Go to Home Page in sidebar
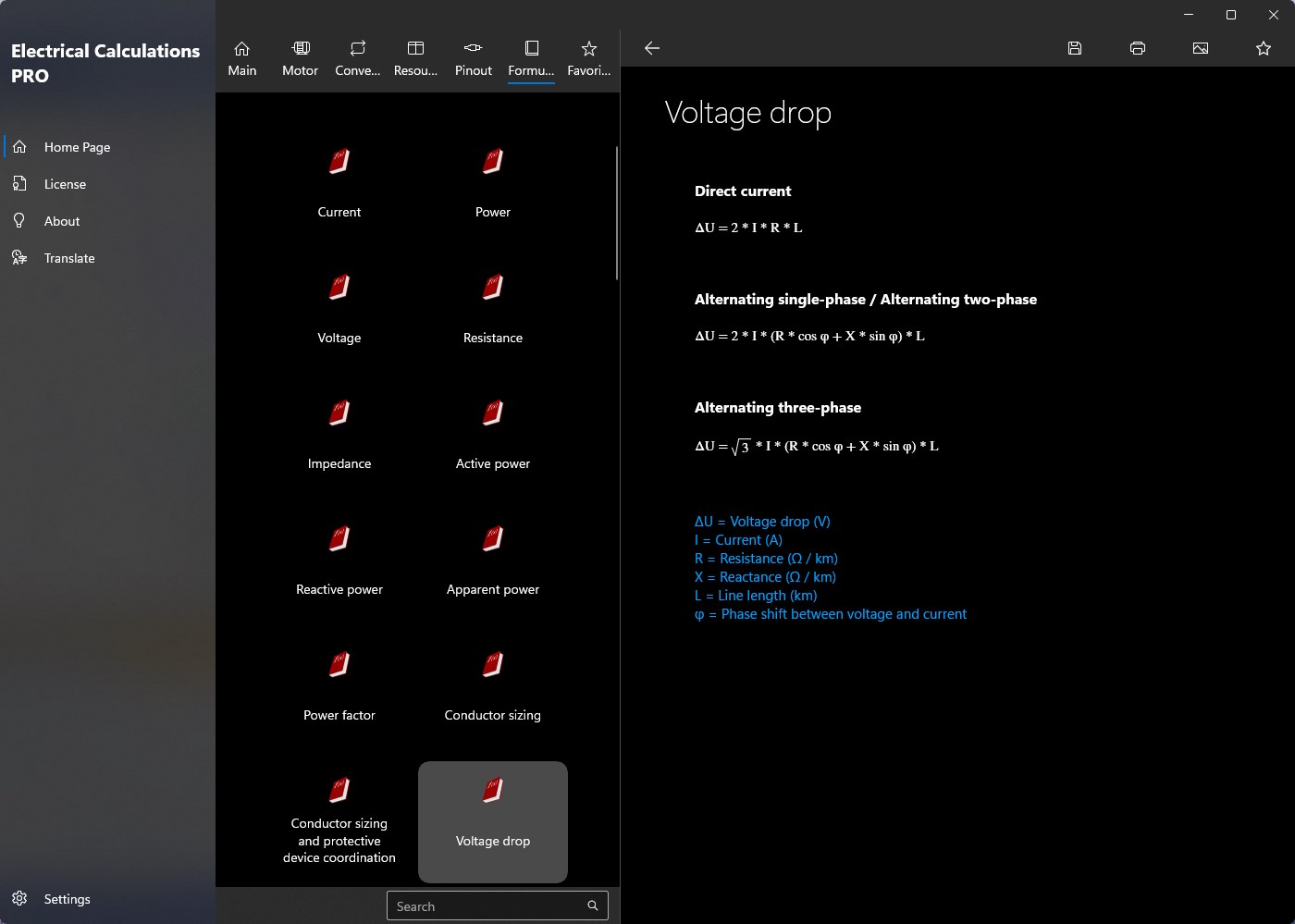 (108, 147)
